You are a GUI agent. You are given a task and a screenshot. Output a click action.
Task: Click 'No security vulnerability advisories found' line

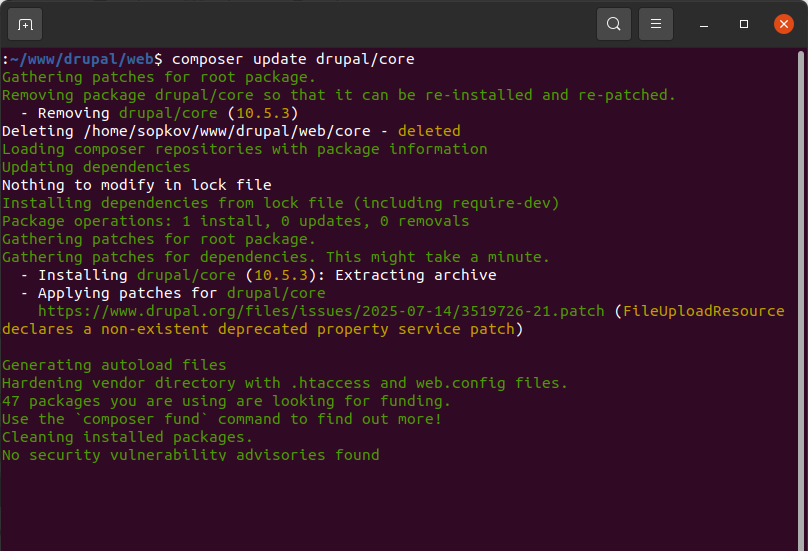coord(191,455)
